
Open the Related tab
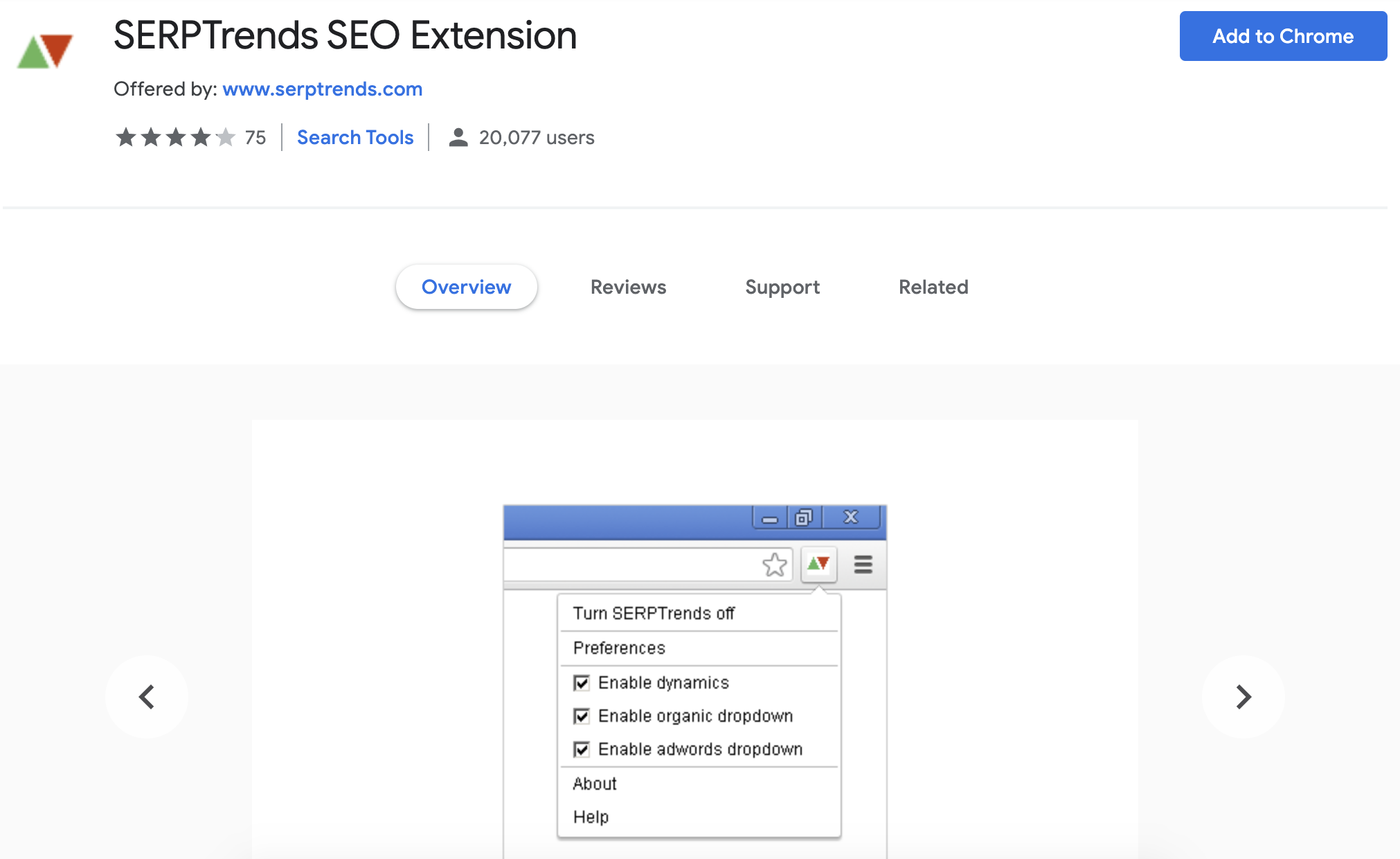pos(933,287)
